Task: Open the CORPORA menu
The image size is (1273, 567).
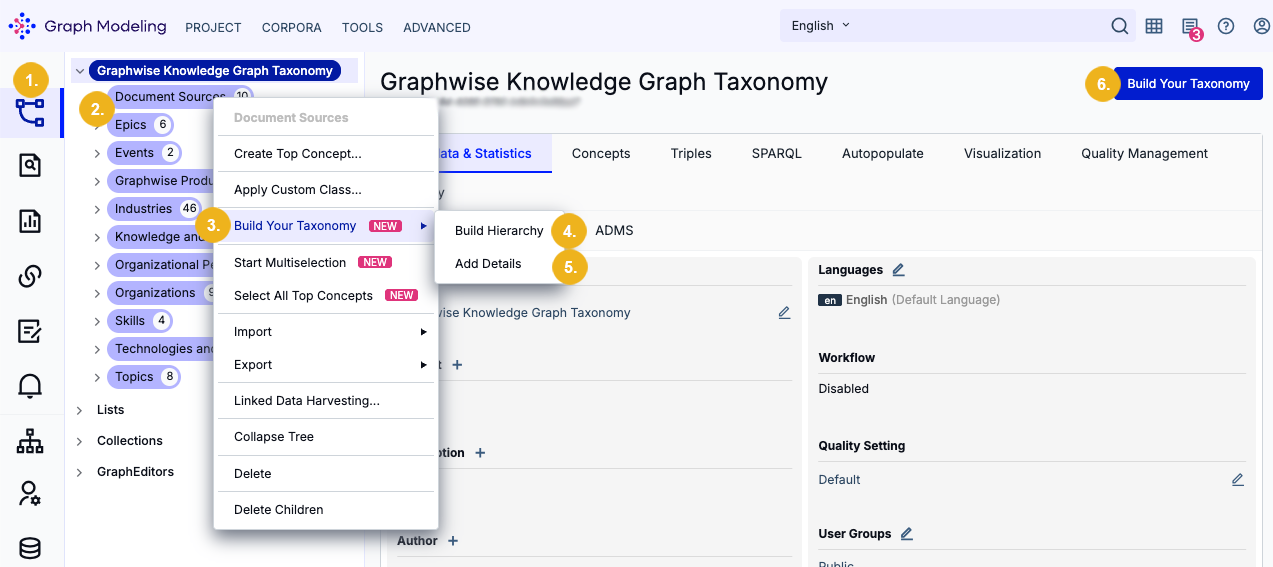Action: (292, 28)
